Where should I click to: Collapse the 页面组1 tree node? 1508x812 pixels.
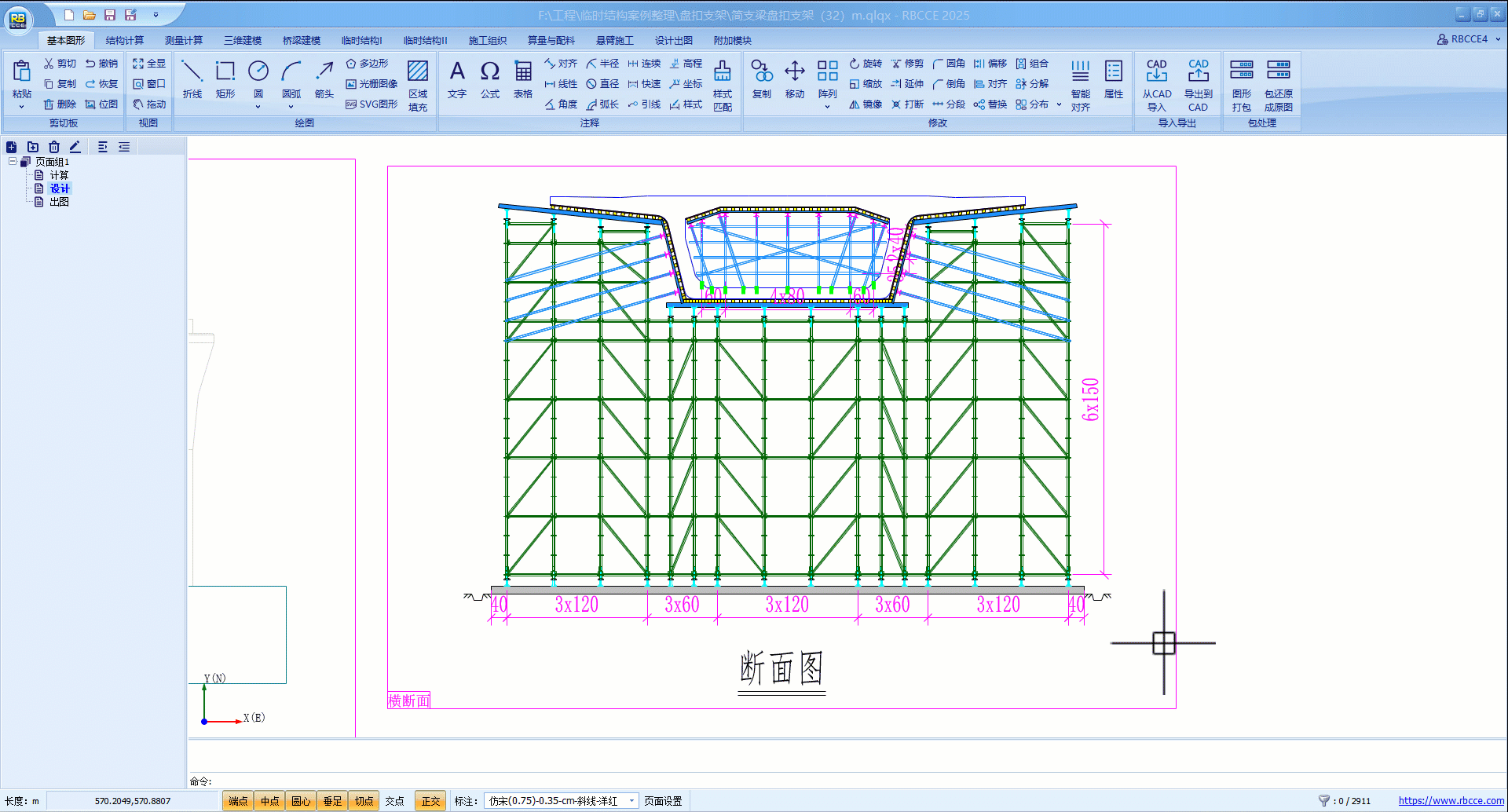point(13,162)
